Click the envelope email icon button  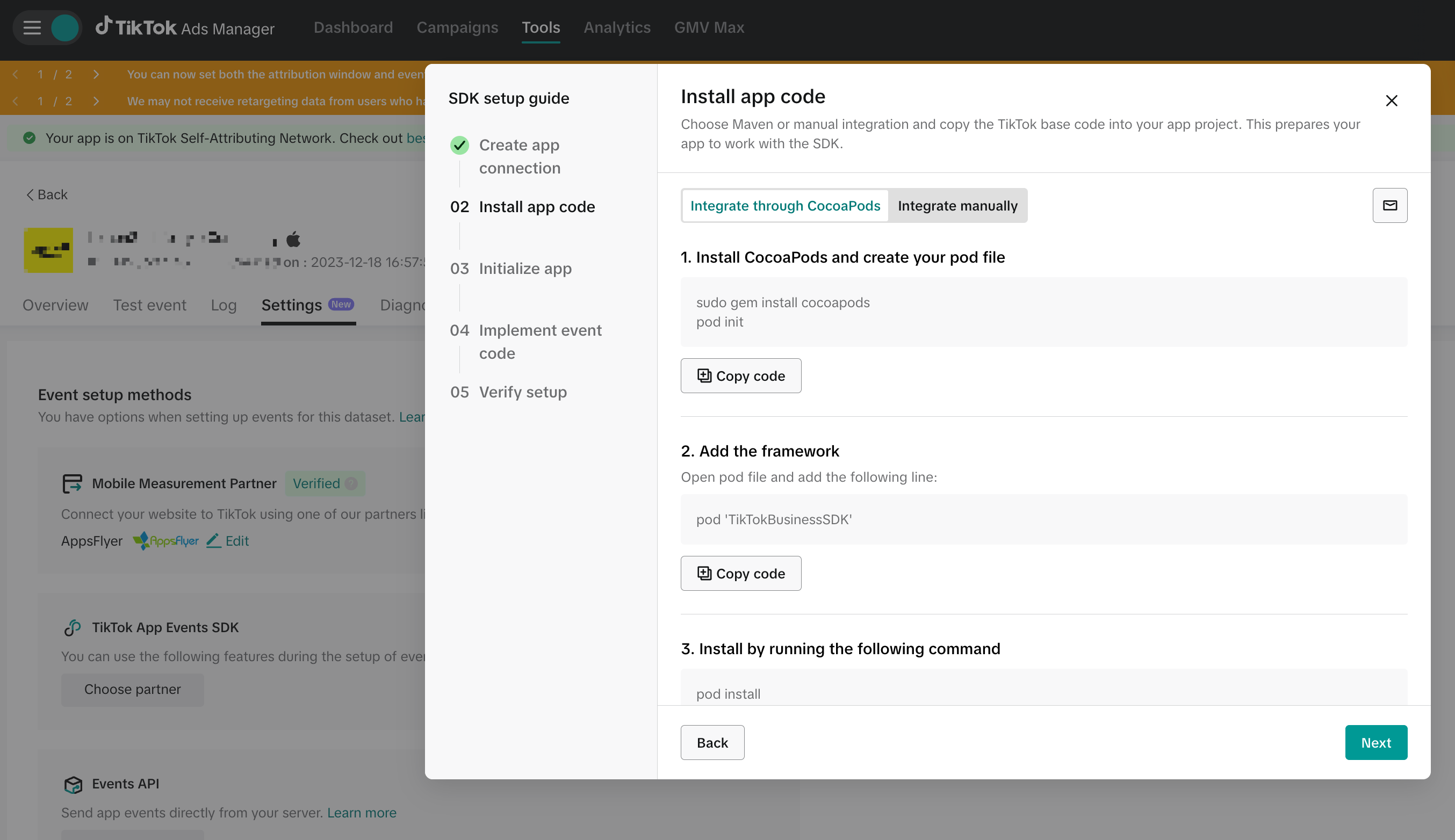point(1389,205)
